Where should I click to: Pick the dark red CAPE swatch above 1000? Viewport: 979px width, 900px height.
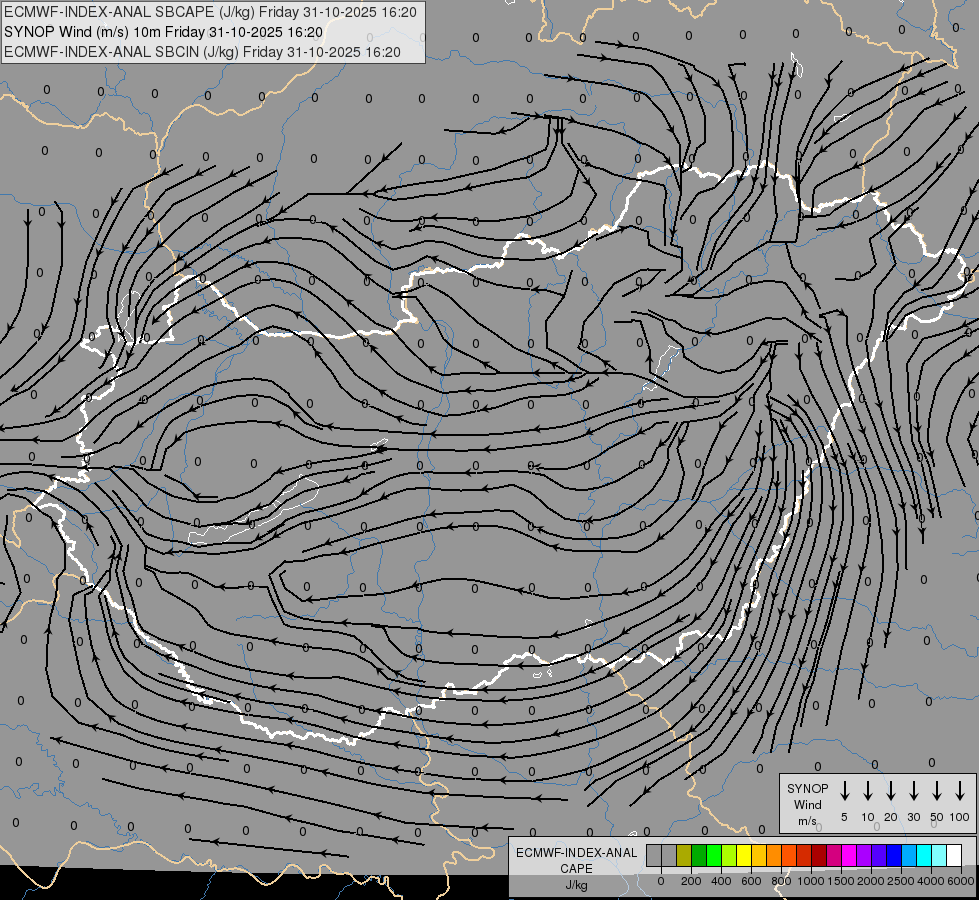(819, 856)
